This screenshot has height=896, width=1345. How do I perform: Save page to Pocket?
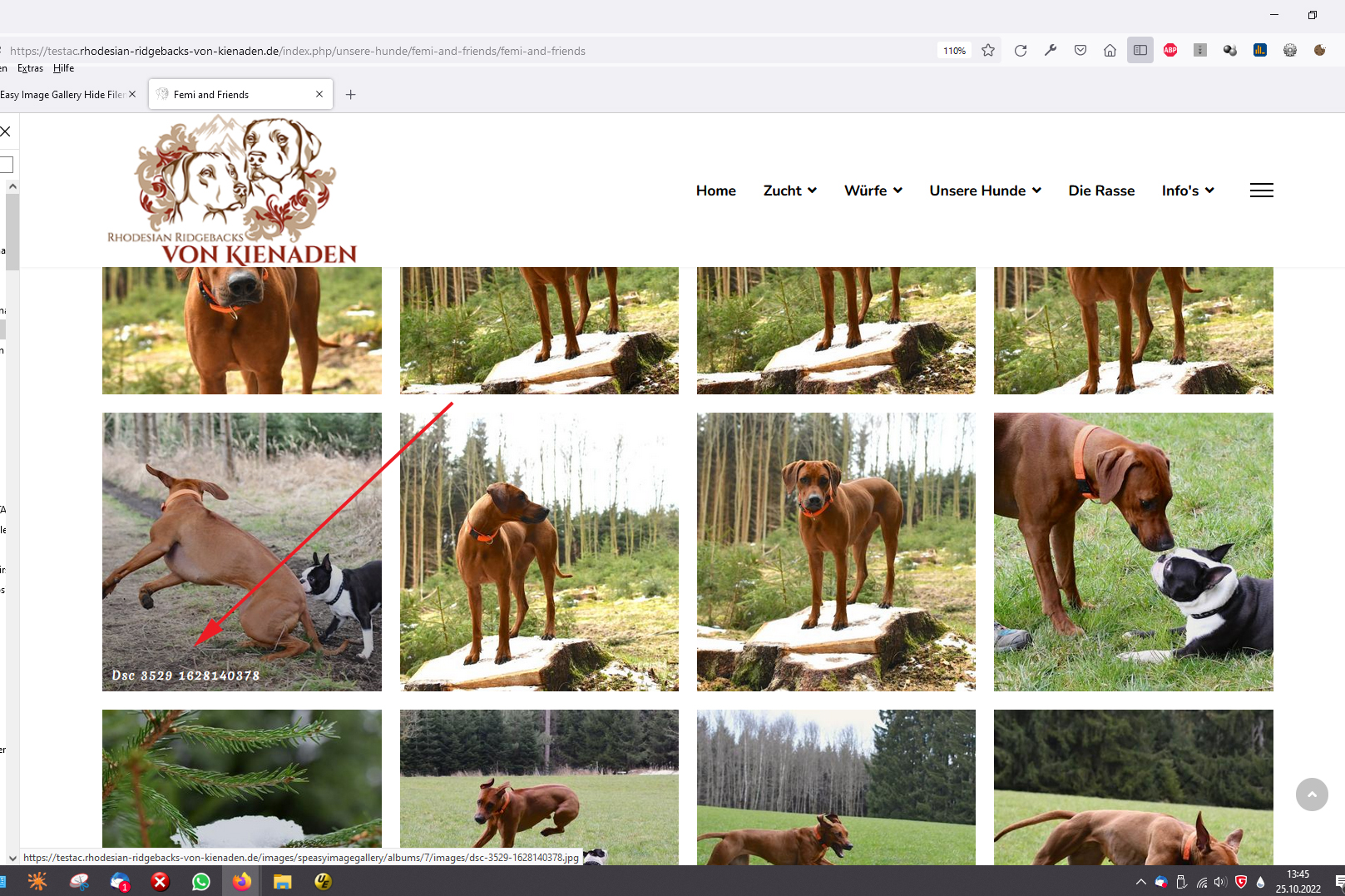1080,51
